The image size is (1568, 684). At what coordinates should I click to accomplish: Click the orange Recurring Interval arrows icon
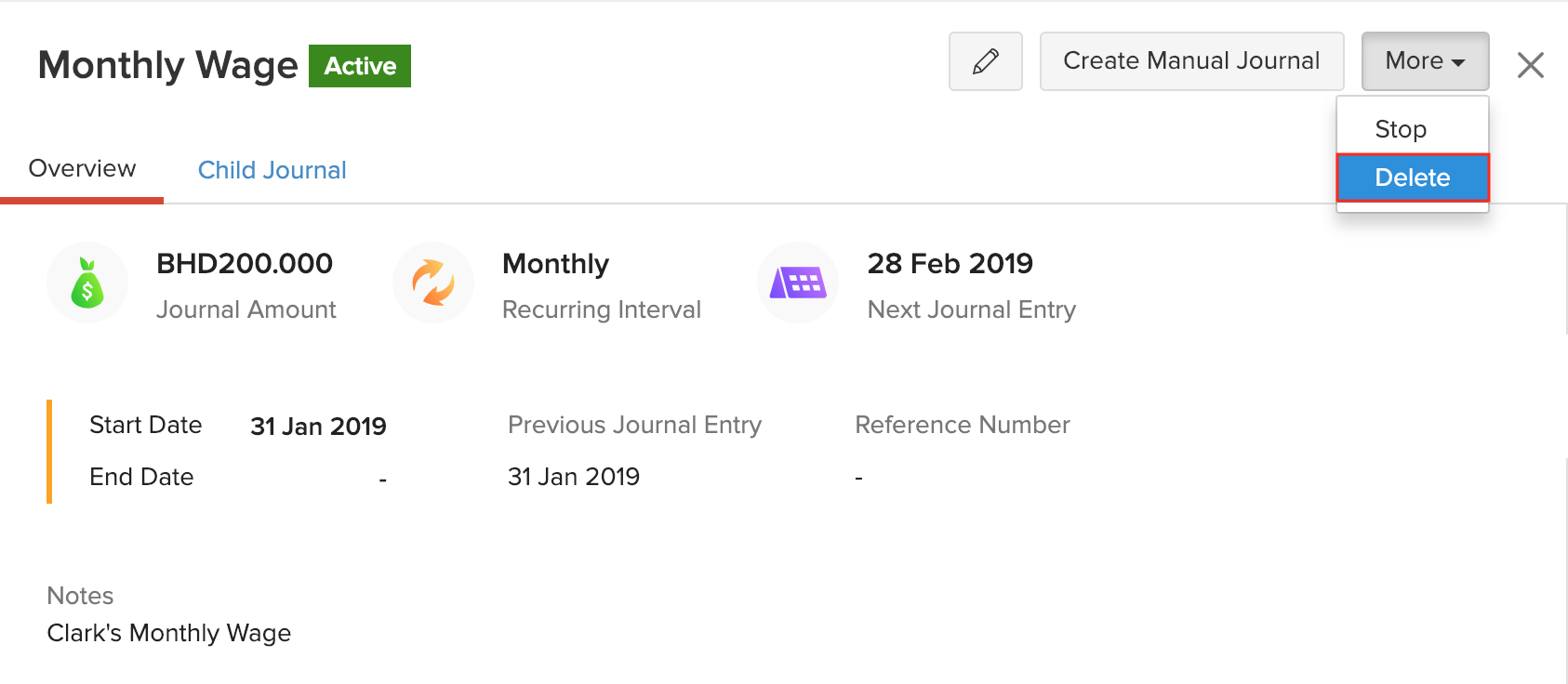coord(433,283)
